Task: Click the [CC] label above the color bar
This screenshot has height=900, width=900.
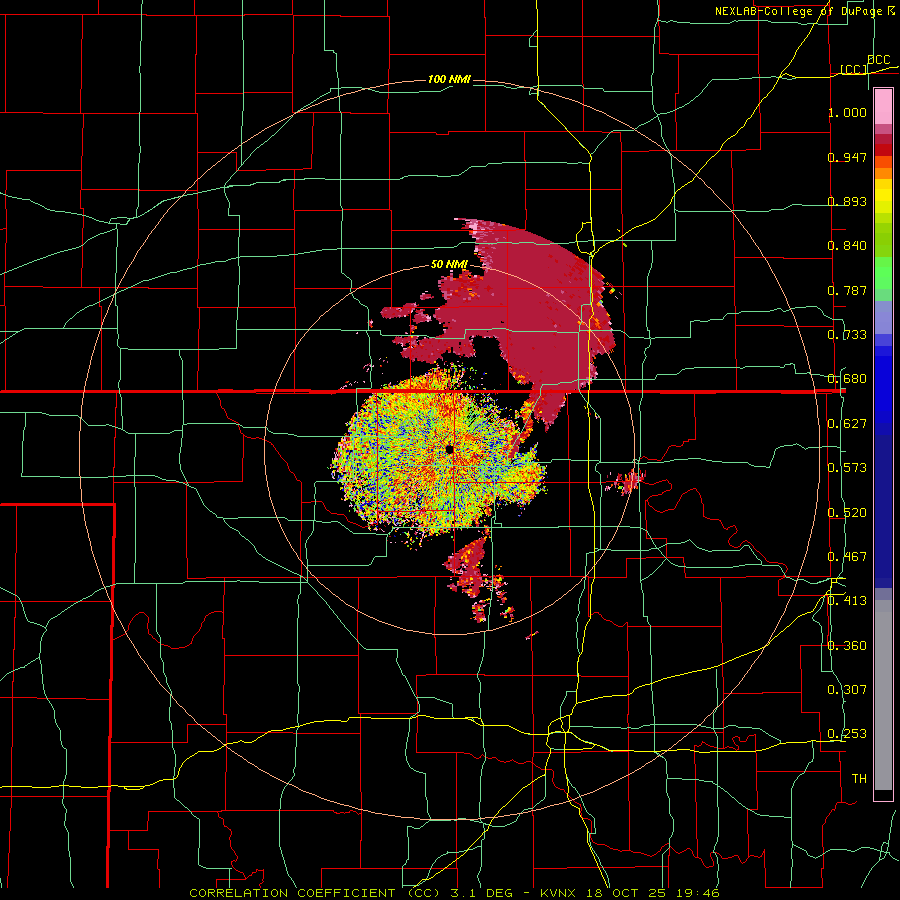Action: pyautogui.click(x=854, y=69)
